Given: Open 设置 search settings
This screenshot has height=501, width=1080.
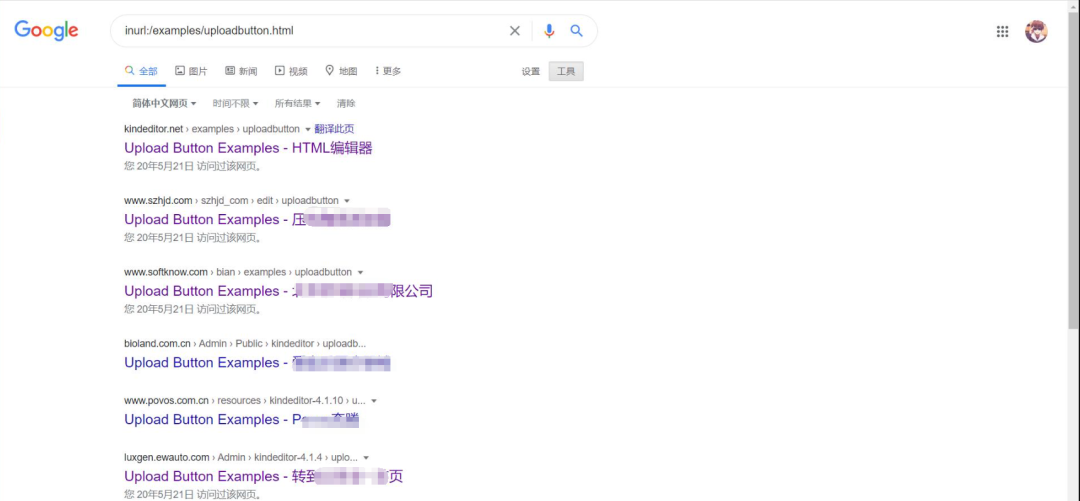Looking at the screenshot, I should click(x=530, y=72).
